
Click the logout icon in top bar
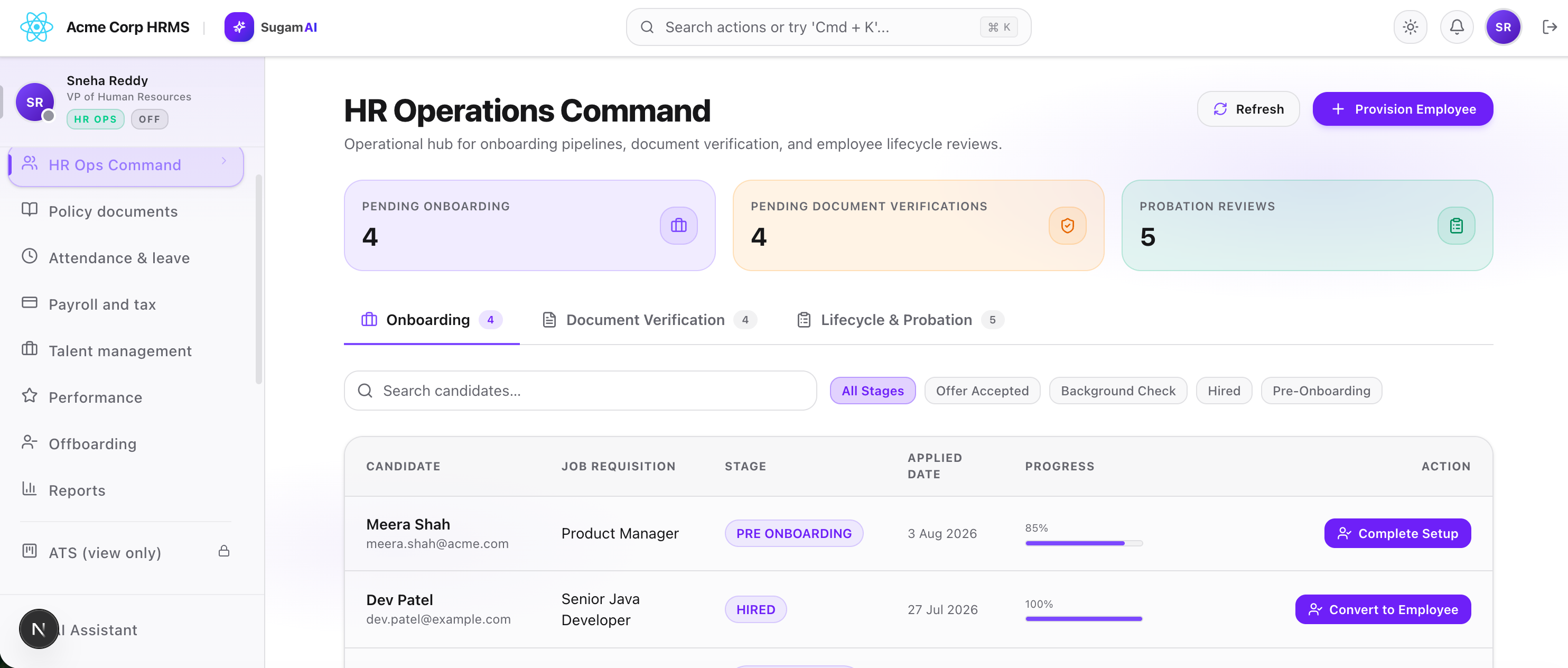1549,27
